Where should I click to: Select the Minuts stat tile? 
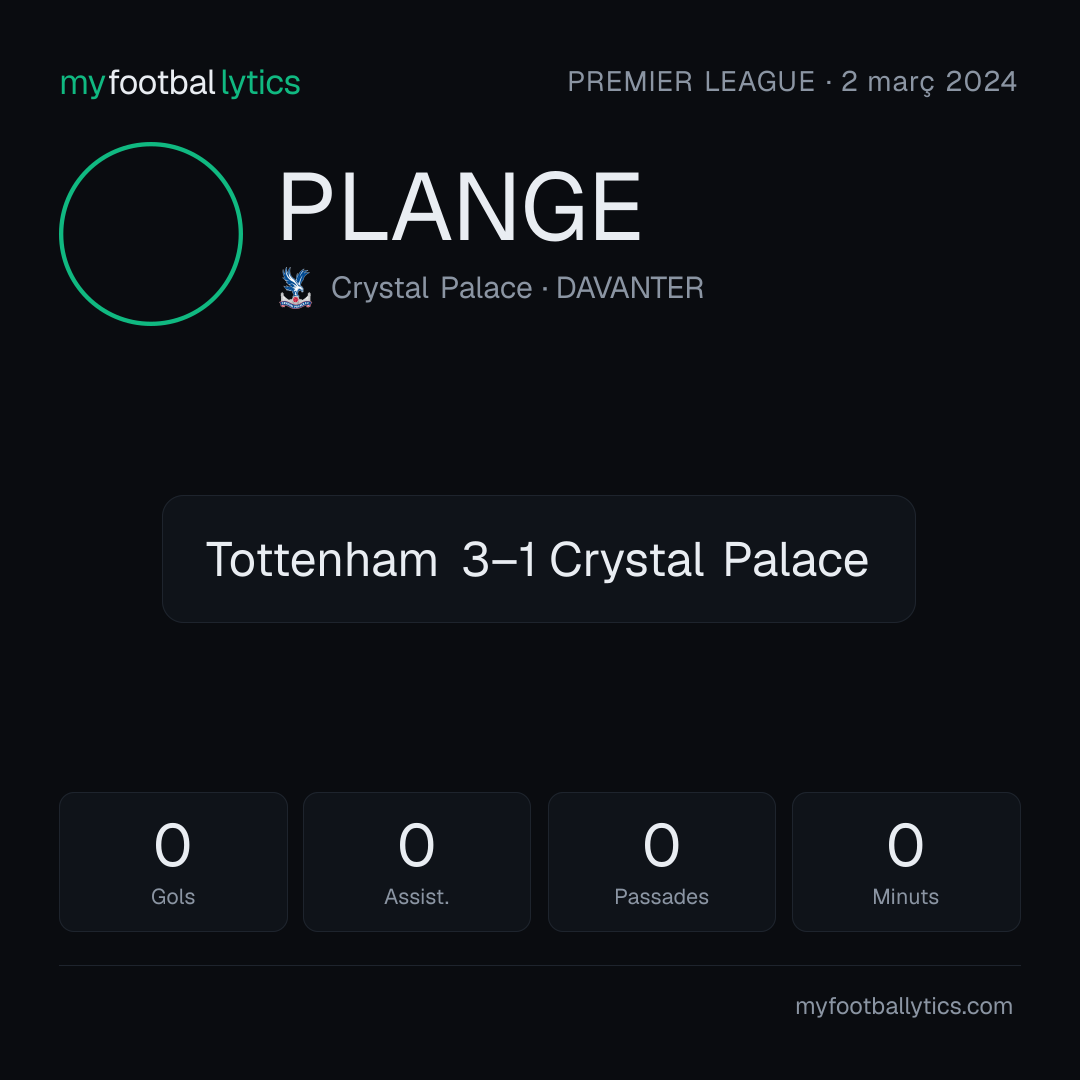pos(906,862)
